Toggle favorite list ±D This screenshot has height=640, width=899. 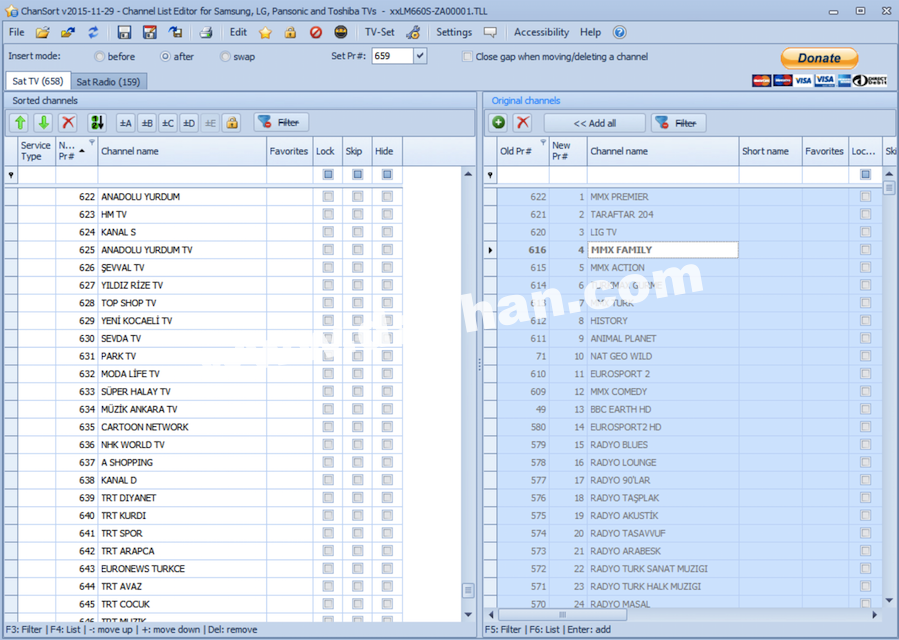189,123
